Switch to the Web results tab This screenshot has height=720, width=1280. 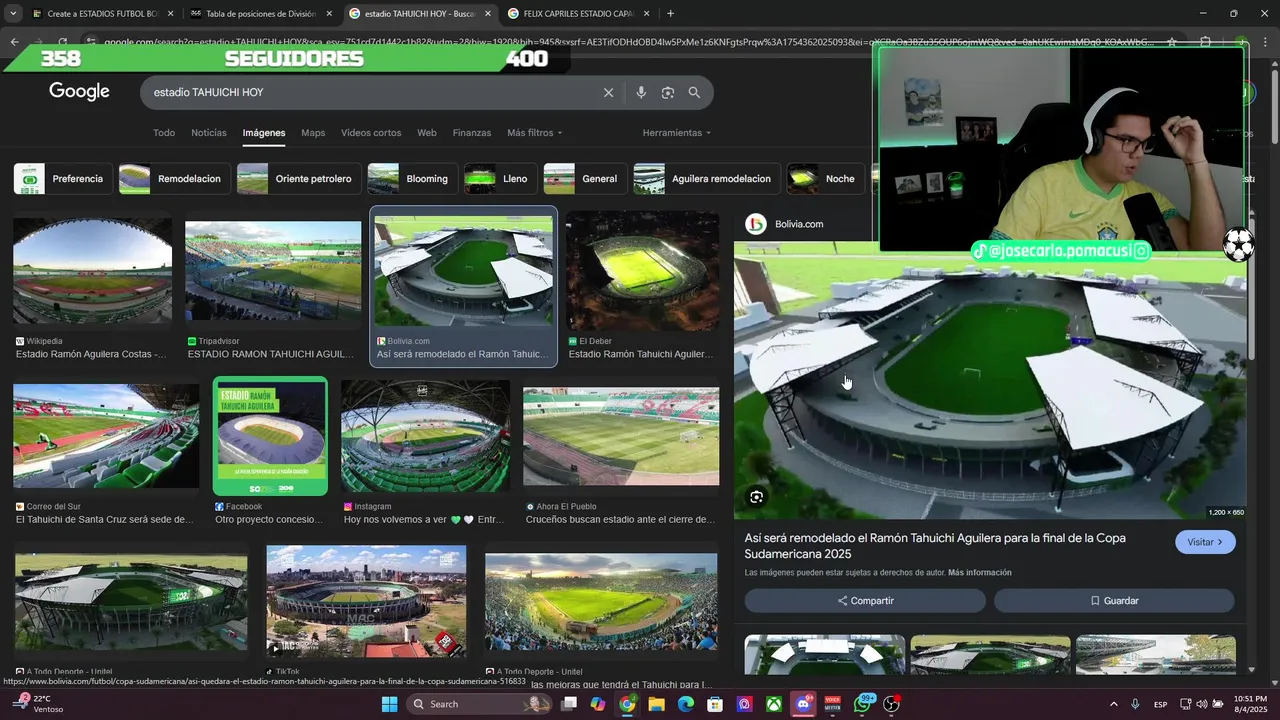[x=427, y=133]
